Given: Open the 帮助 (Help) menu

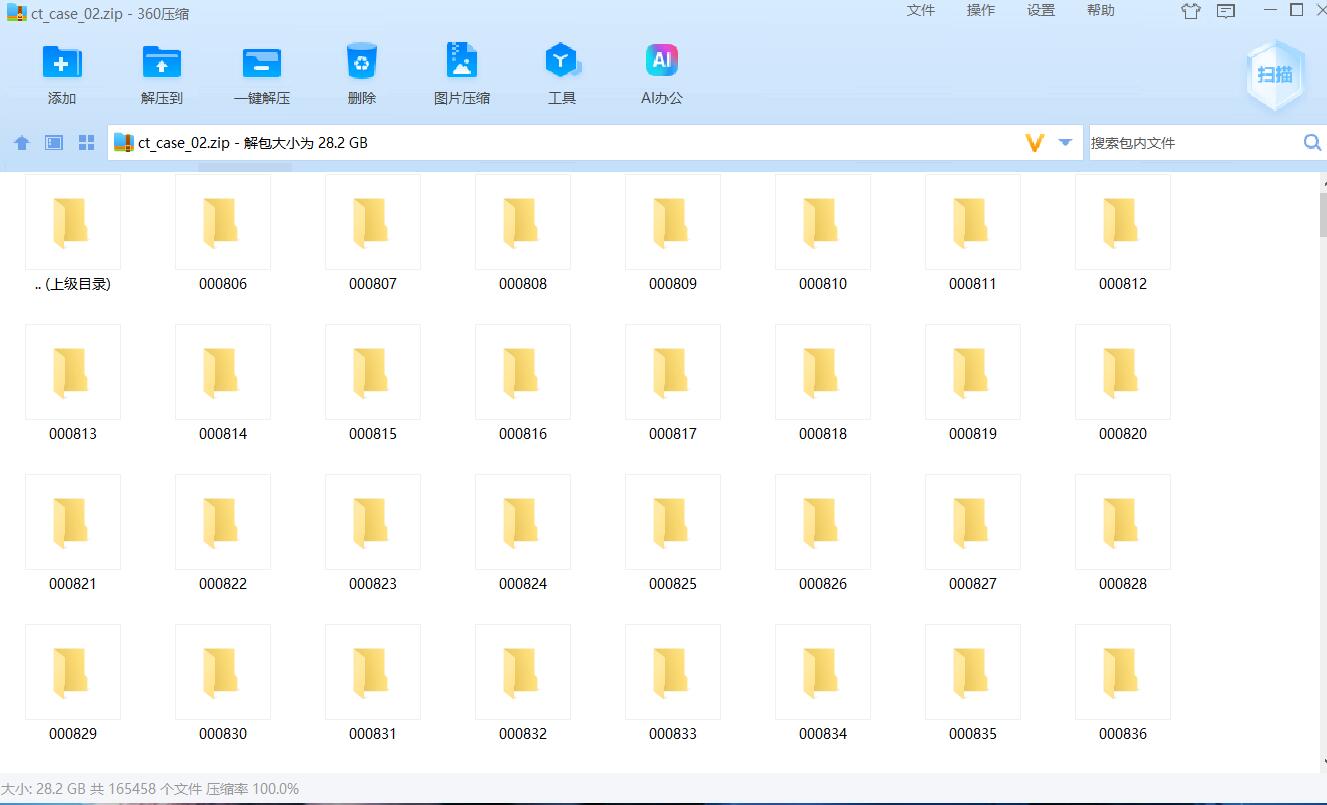Looking at the screenshot, I should [1100, 10].
